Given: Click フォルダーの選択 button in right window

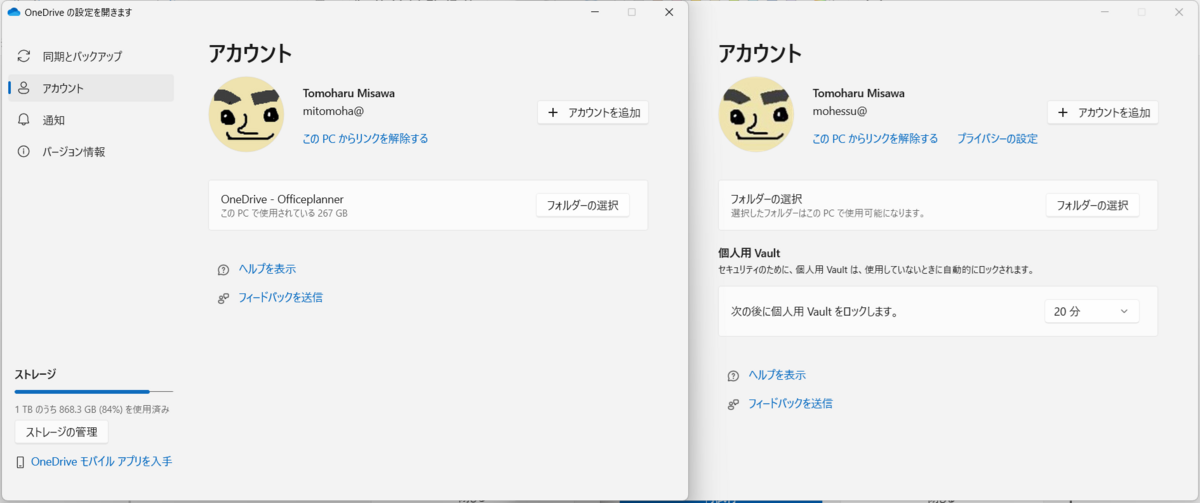Looking at the screenshot, I should coord(1093,205).
